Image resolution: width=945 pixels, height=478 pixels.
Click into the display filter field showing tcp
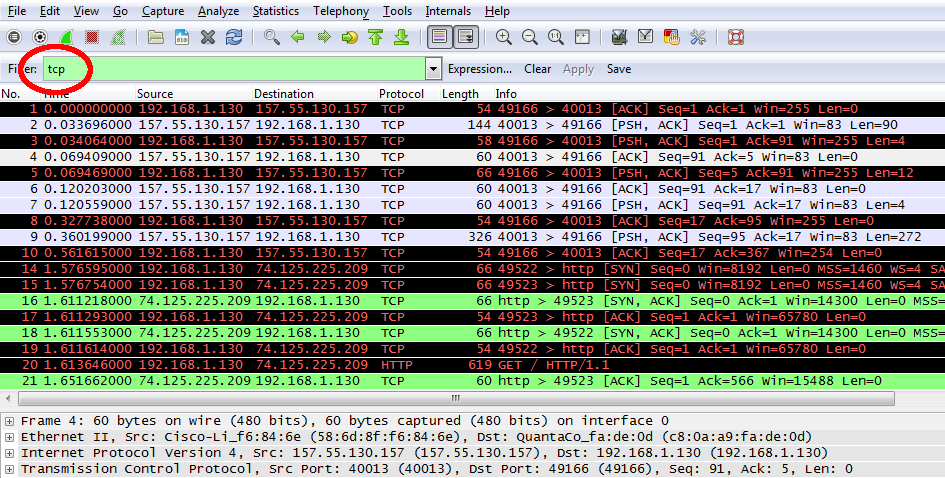(x=234, y=69)
